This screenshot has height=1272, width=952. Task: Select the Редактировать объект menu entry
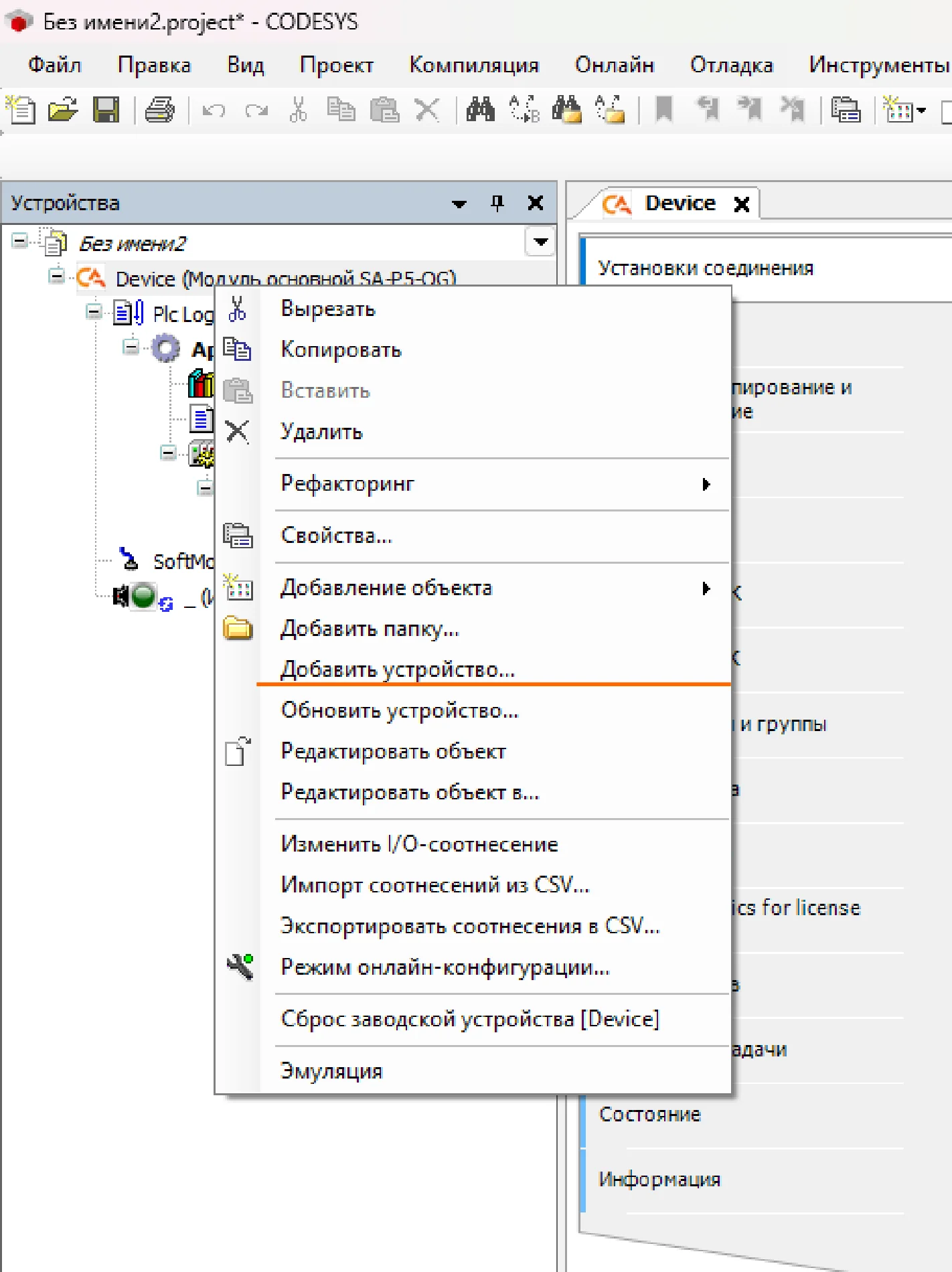472,752
